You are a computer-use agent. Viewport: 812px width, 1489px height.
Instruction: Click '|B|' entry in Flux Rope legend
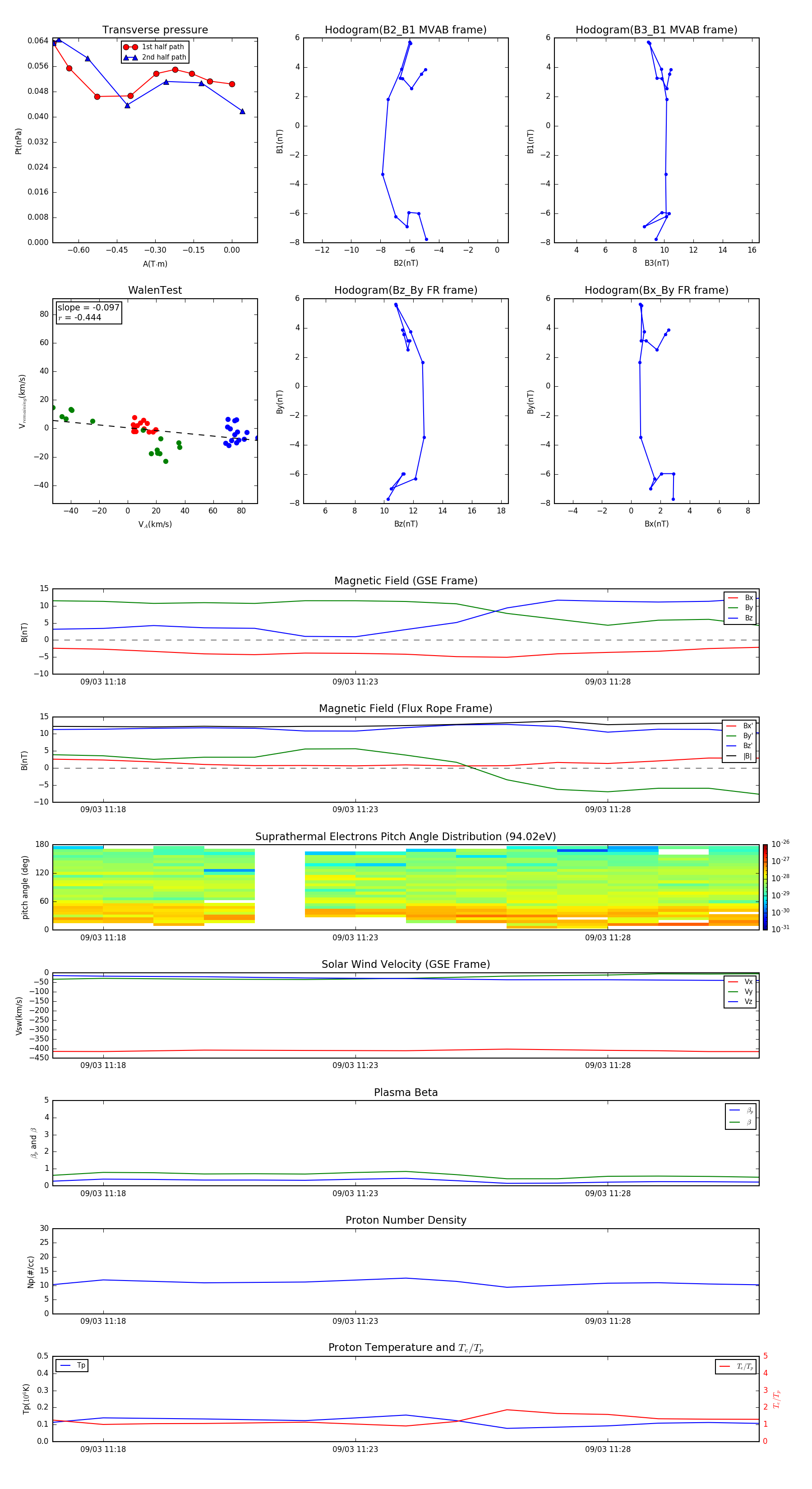(740, 756)
